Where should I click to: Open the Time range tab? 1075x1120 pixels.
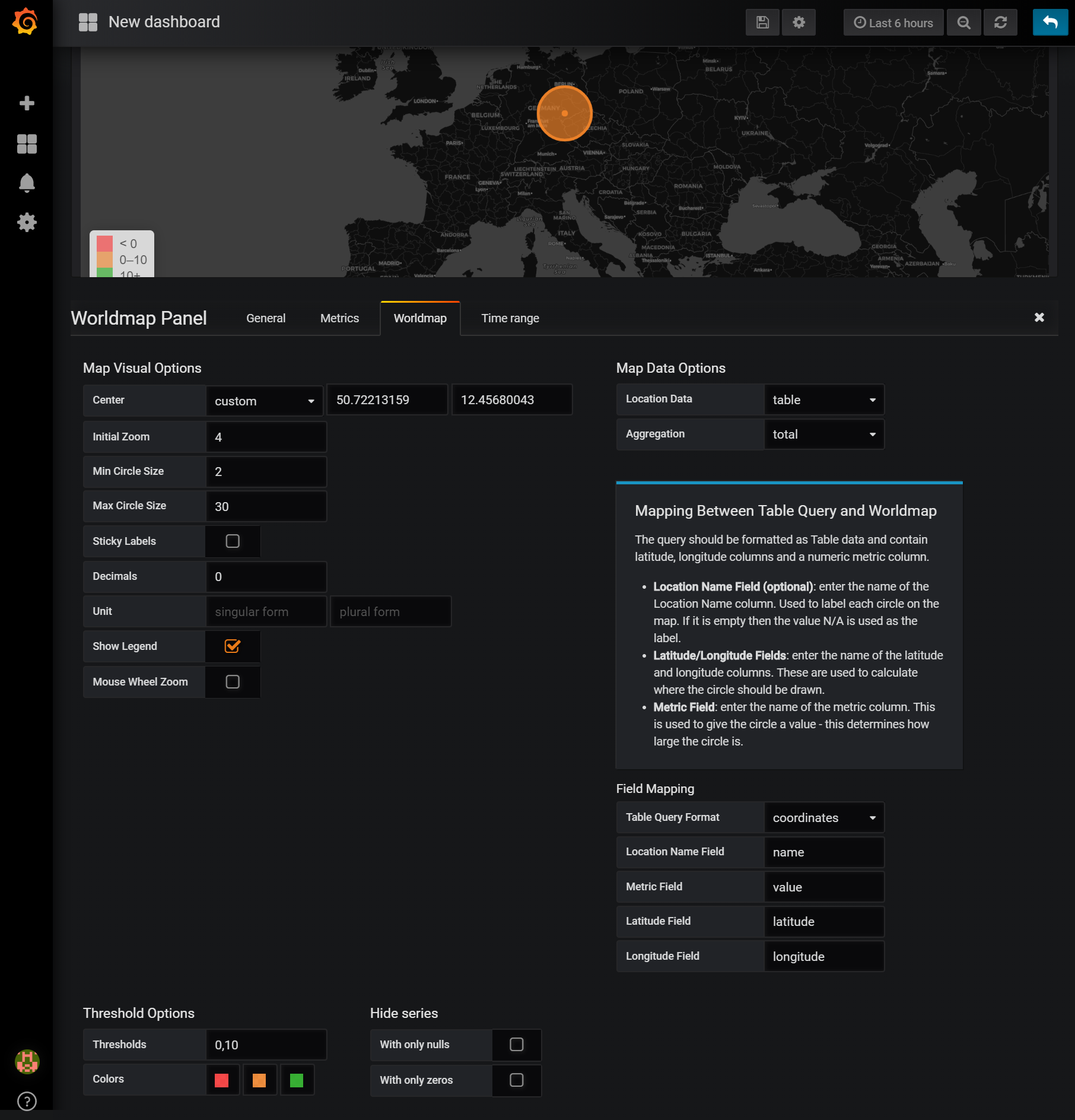pos(510,318)
